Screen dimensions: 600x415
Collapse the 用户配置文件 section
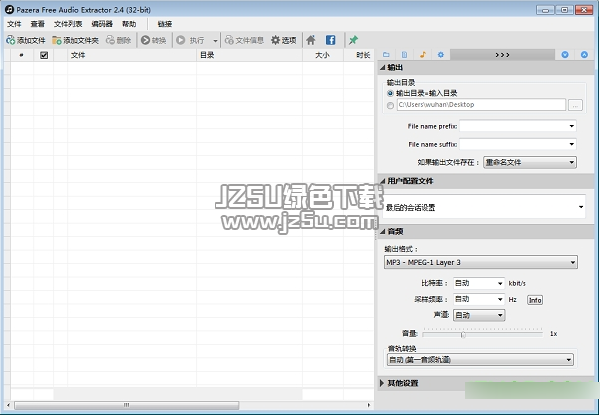point(383,181)
